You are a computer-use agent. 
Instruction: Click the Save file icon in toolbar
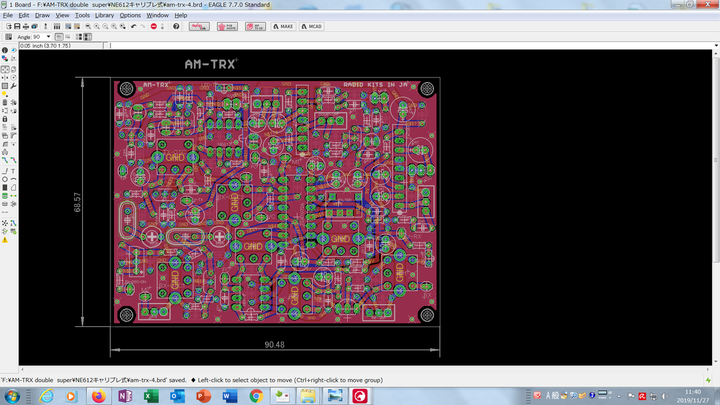pyautogui.click(x=16, y=26)
